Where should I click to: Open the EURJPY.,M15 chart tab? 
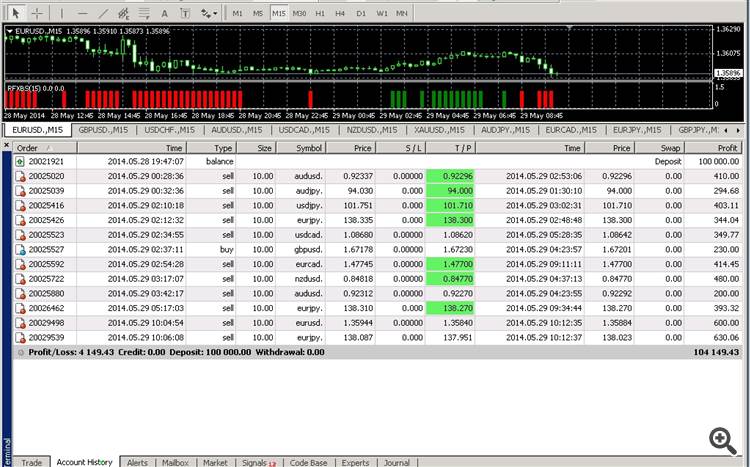pos(637,130)
